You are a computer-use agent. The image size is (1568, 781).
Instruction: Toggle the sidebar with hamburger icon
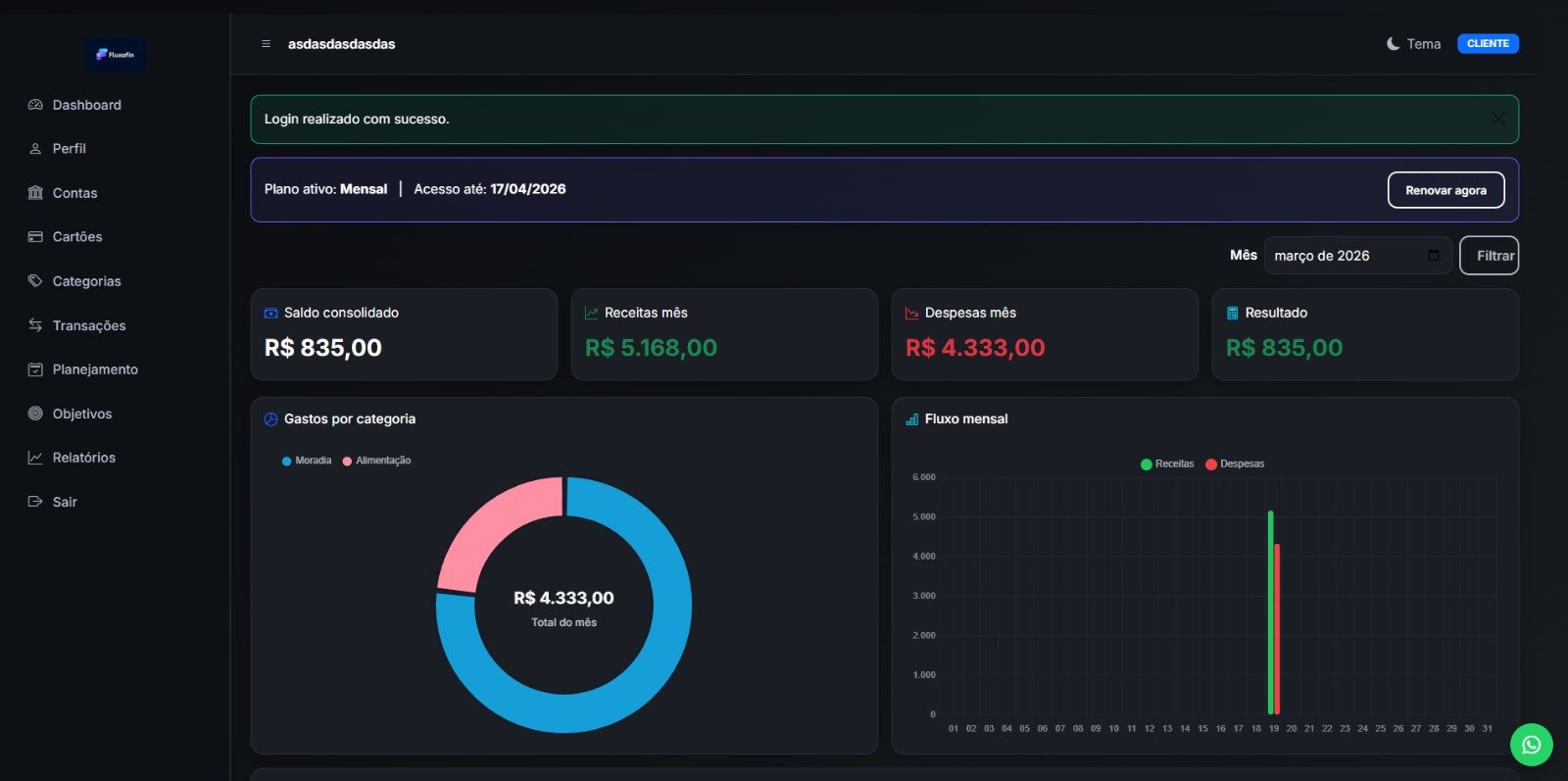click(x=266, y=44)
